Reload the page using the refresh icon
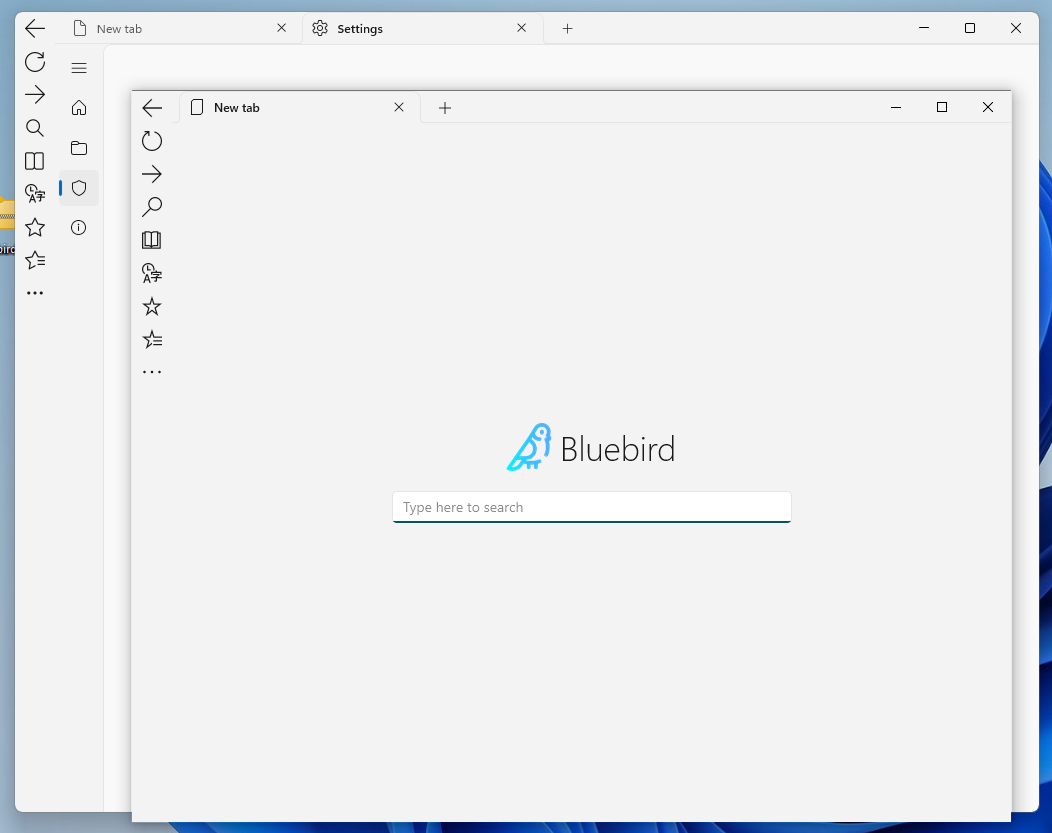 (x=152, y=140)
